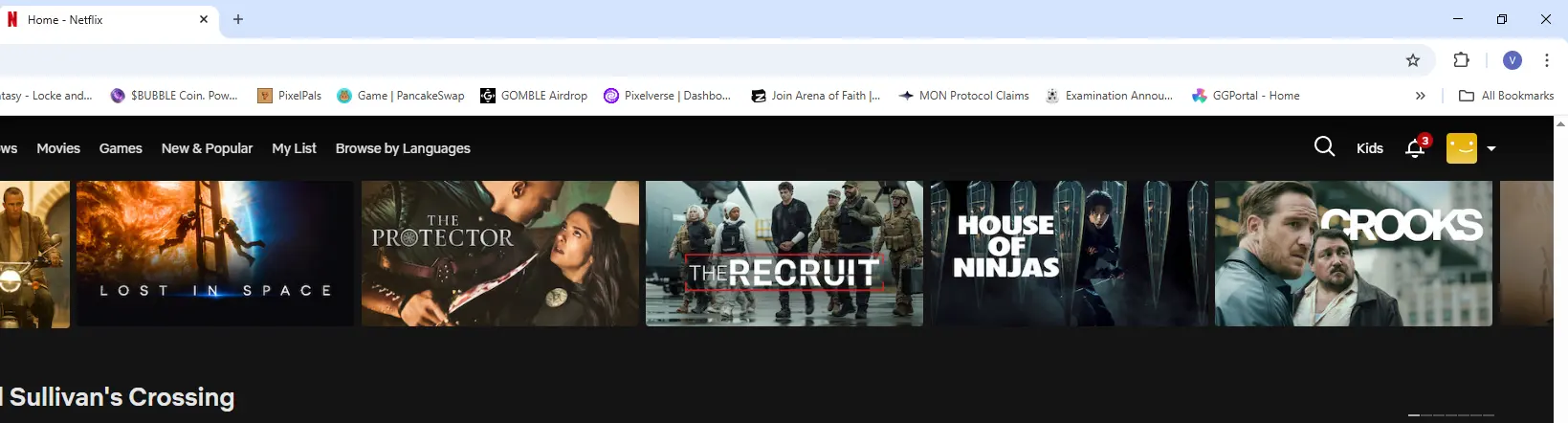Open the Chrome profile V avatar

[x=1513, y=60]
